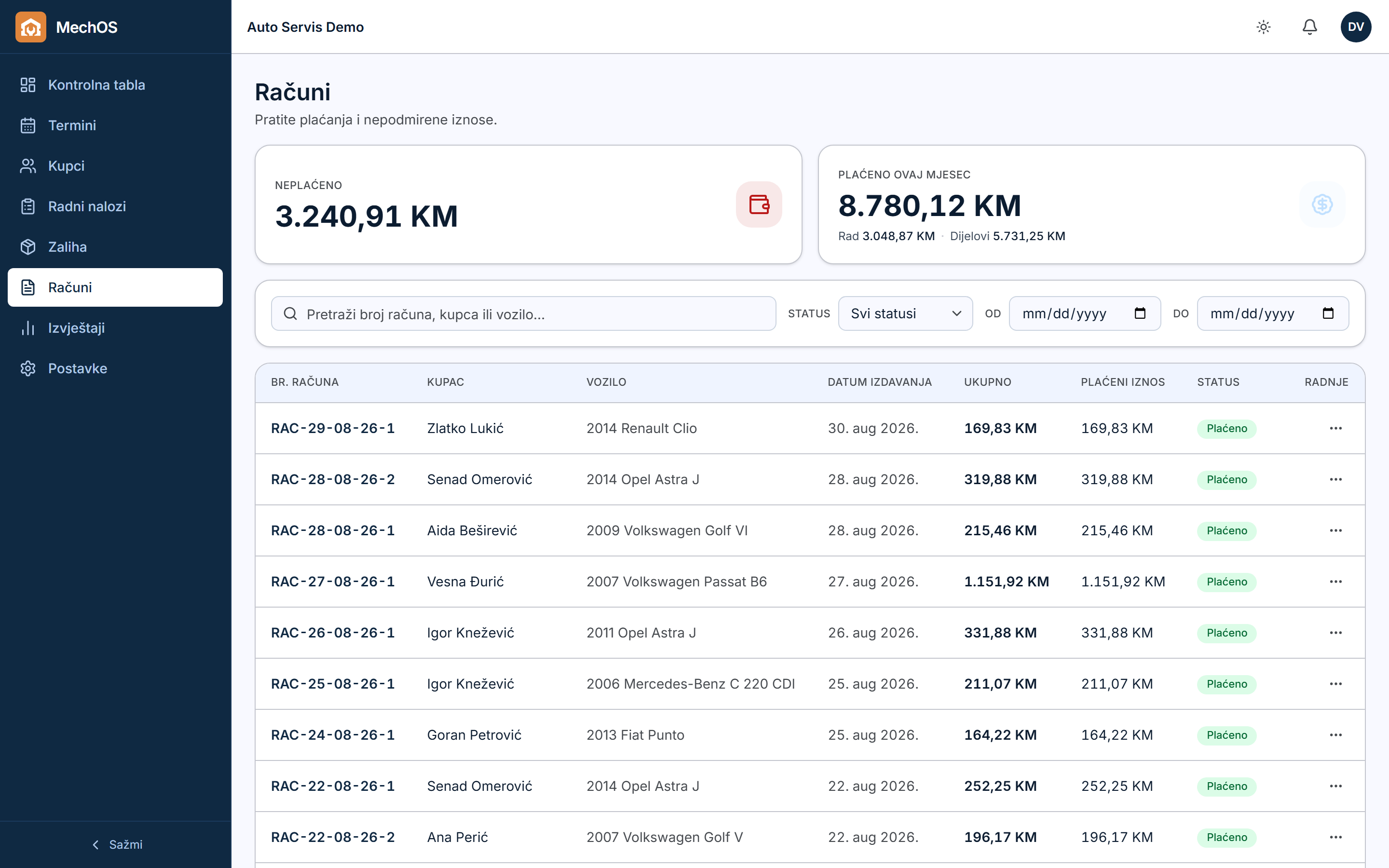The width and height of the screenshot is (1389, 868).
Task: Open the DV user avatar menu
Action: (1356, 27)
